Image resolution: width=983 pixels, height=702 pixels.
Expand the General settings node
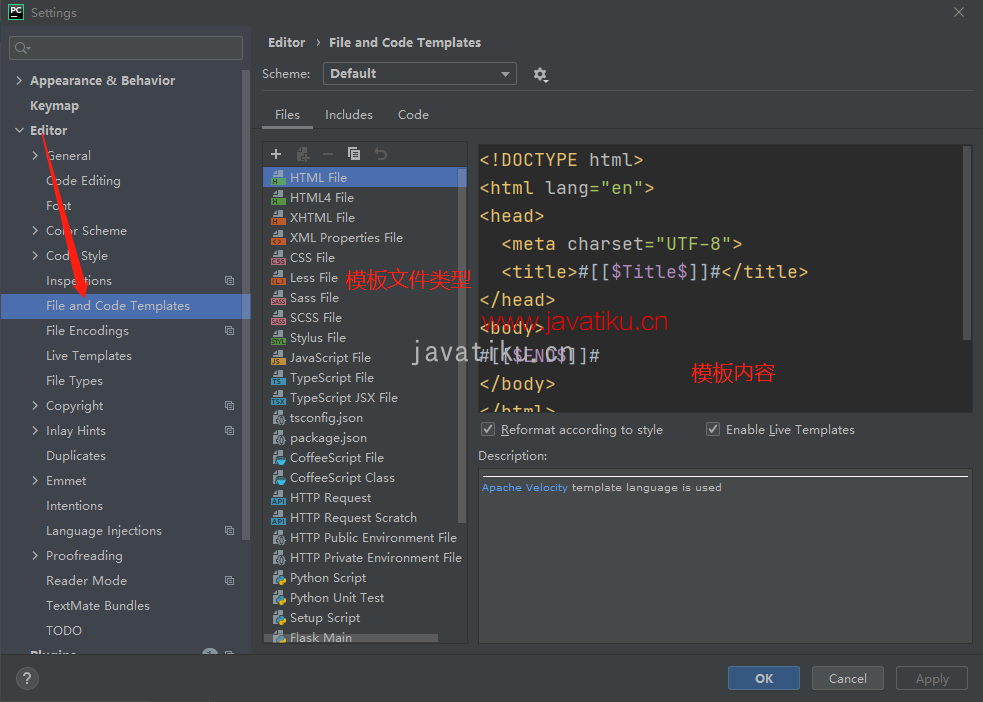35,155
